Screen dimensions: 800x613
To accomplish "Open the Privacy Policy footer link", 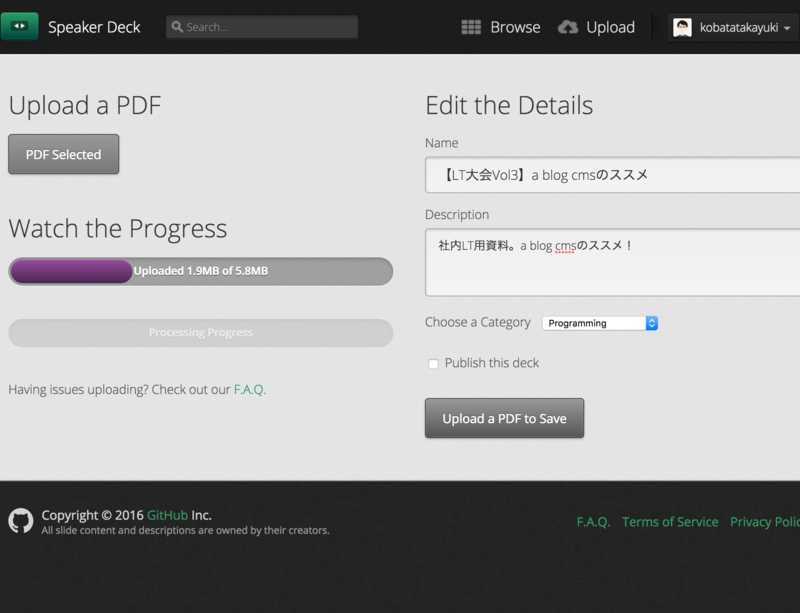I will point(765,522).
